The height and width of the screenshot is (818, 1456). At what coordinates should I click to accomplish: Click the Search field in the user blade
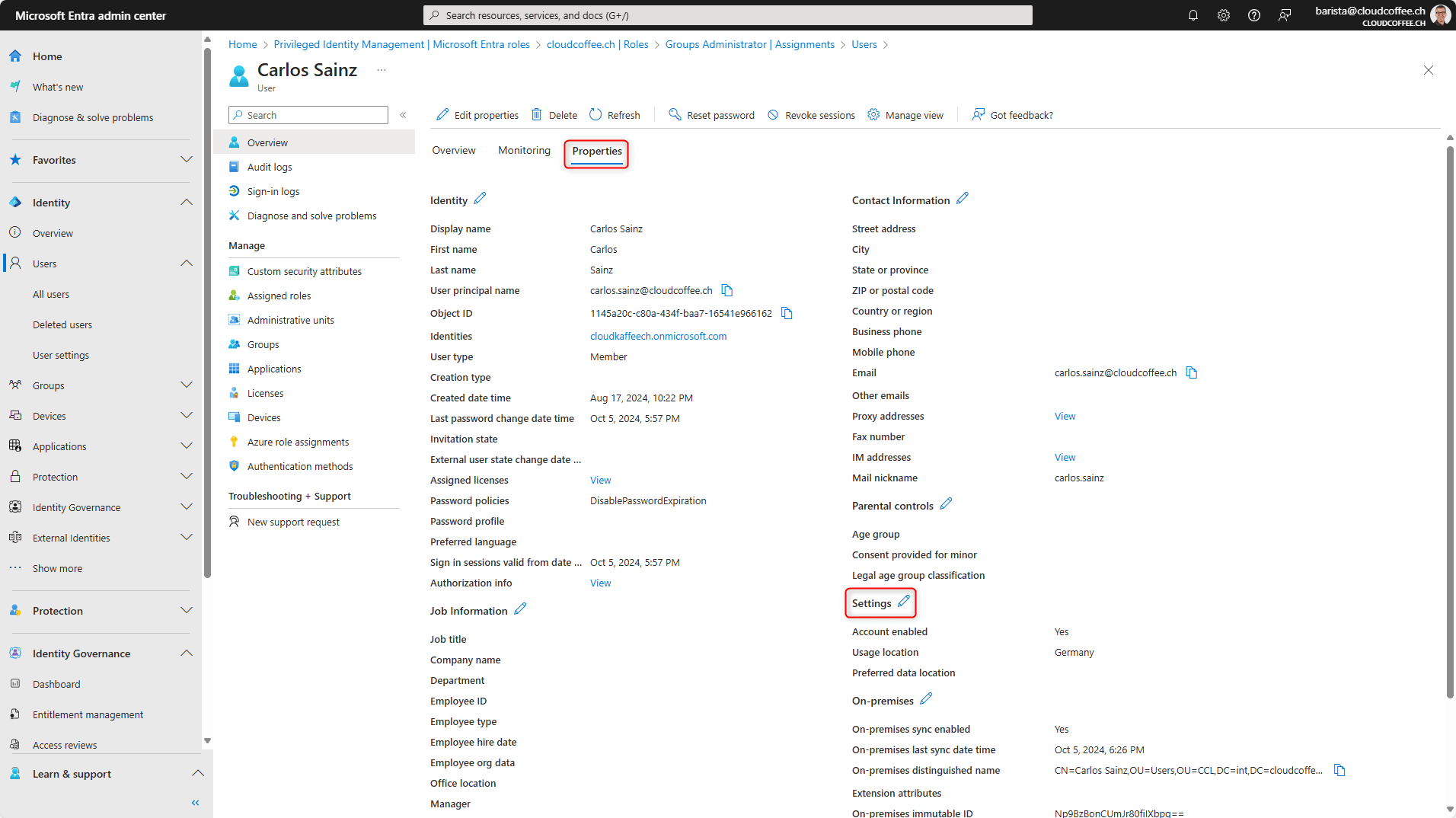(308, 114)
